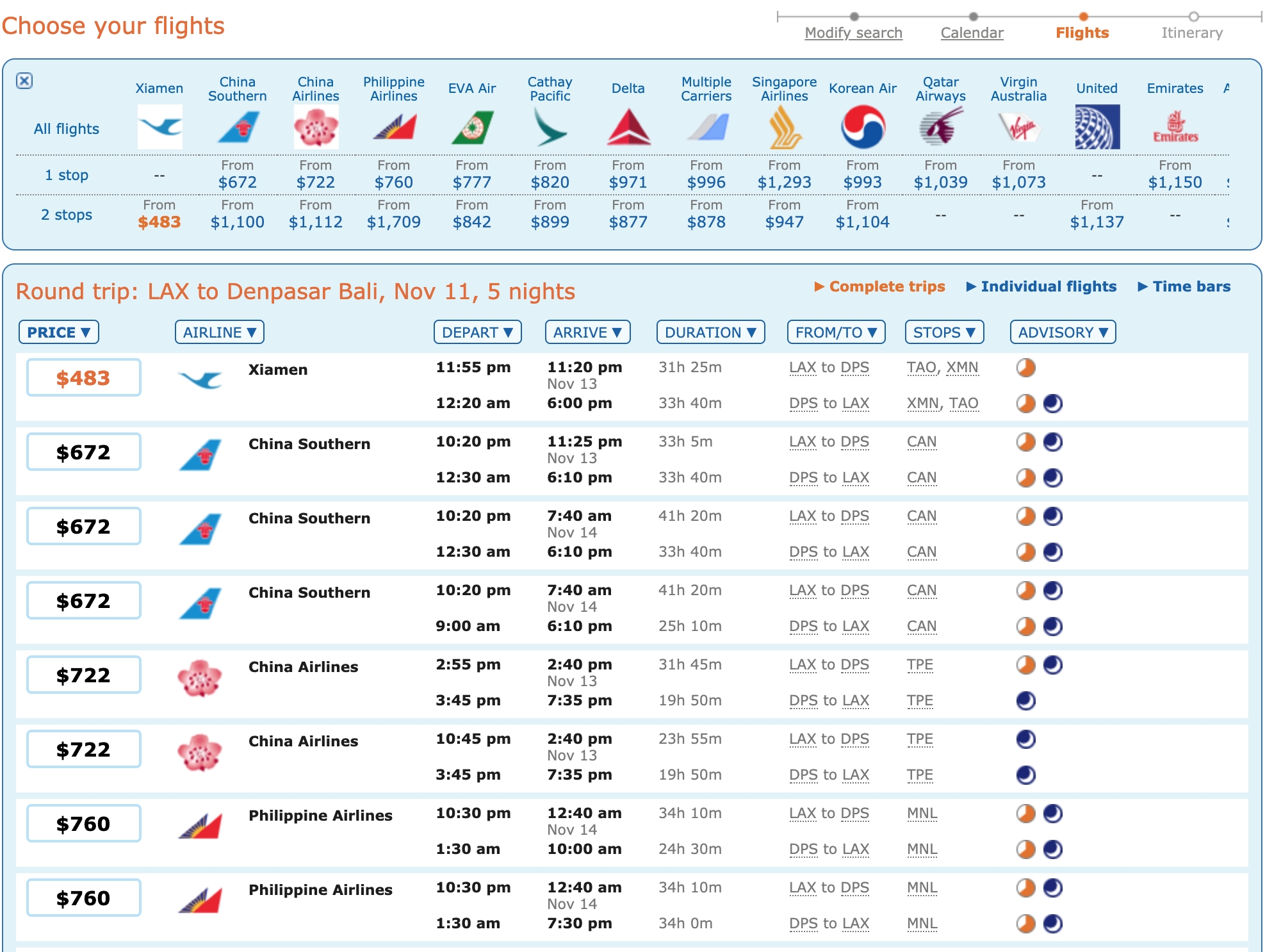Click Korean Air 1 stop $993 price

tap(863, 182)
